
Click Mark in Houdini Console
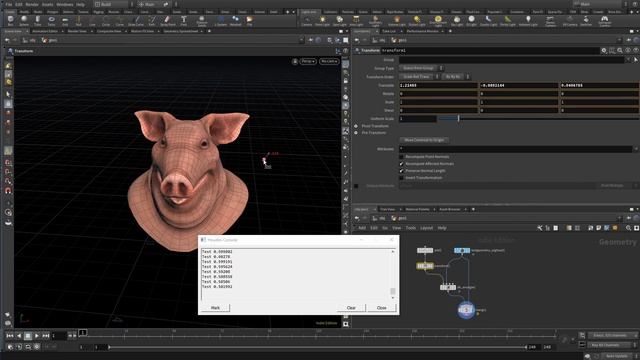(x=215, y=308)
